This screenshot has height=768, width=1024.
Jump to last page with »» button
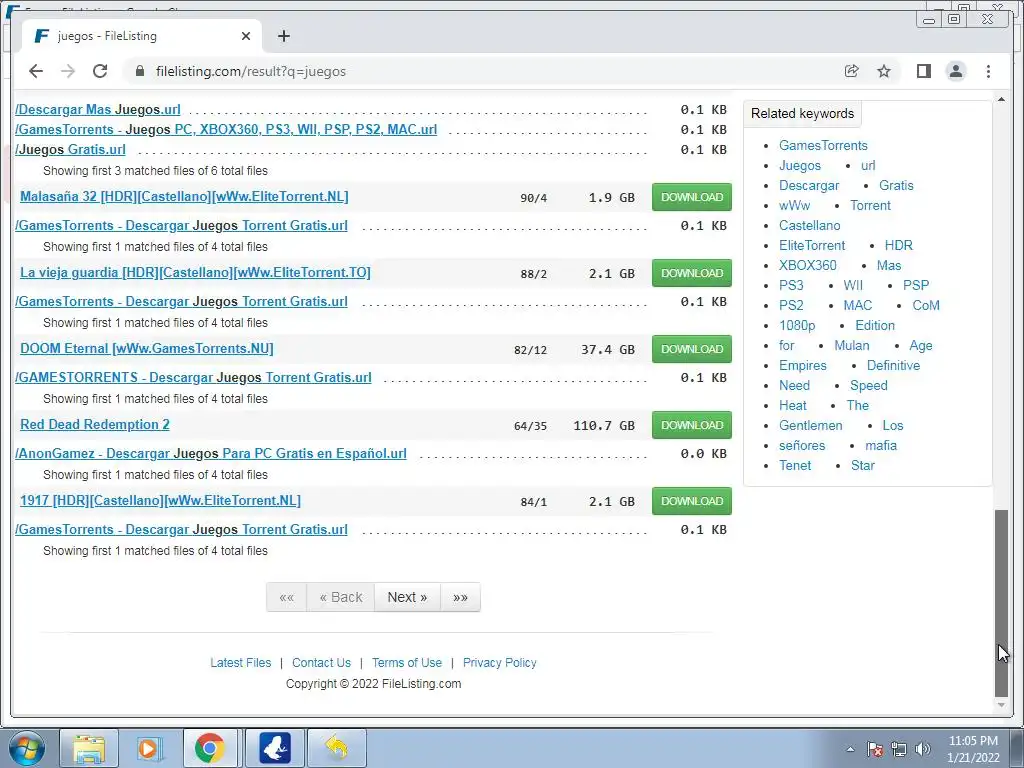(x=460, y=598)
